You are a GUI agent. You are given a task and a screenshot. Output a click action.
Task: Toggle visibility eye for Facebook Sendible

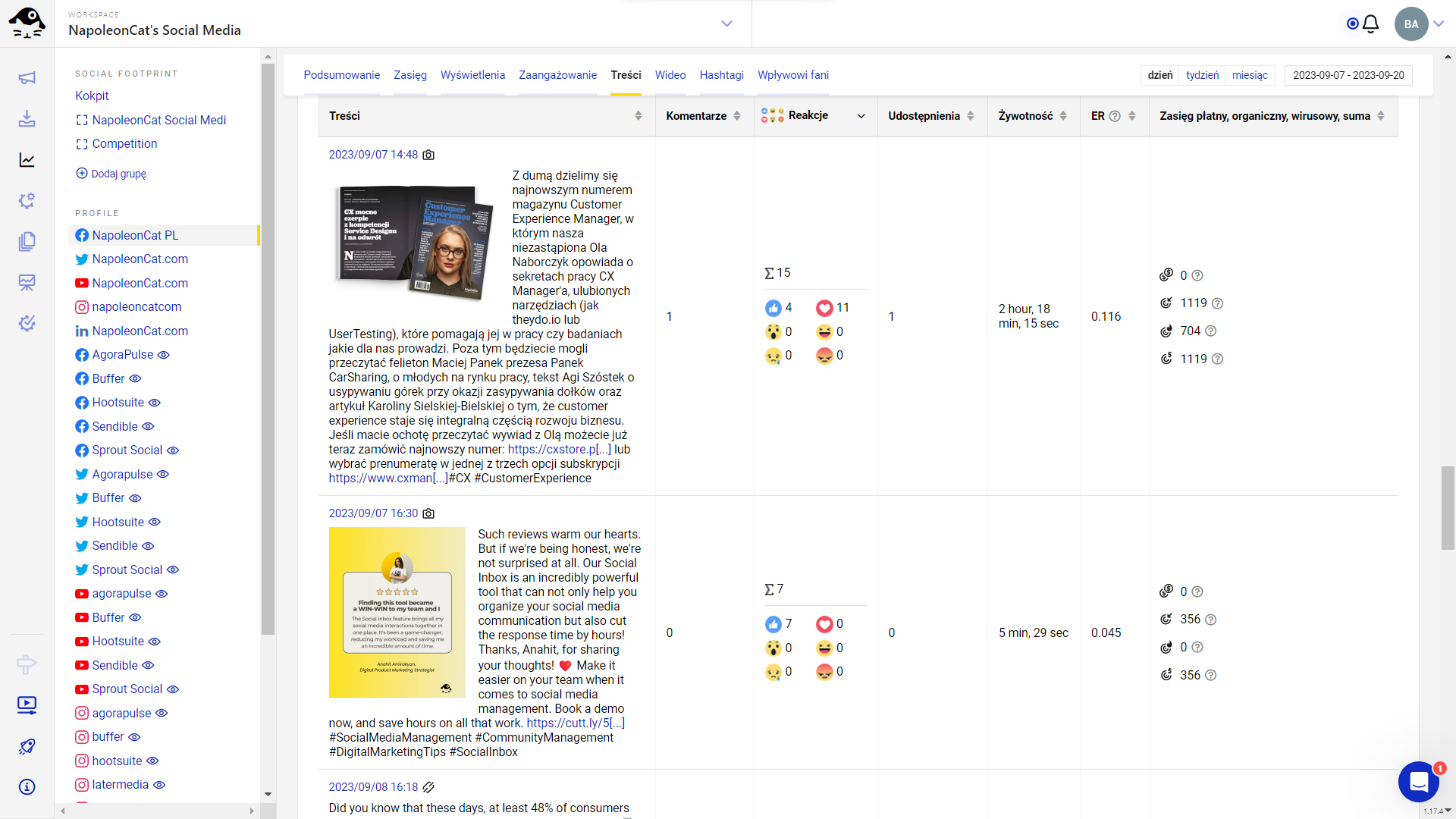click(x=148, y=426)
